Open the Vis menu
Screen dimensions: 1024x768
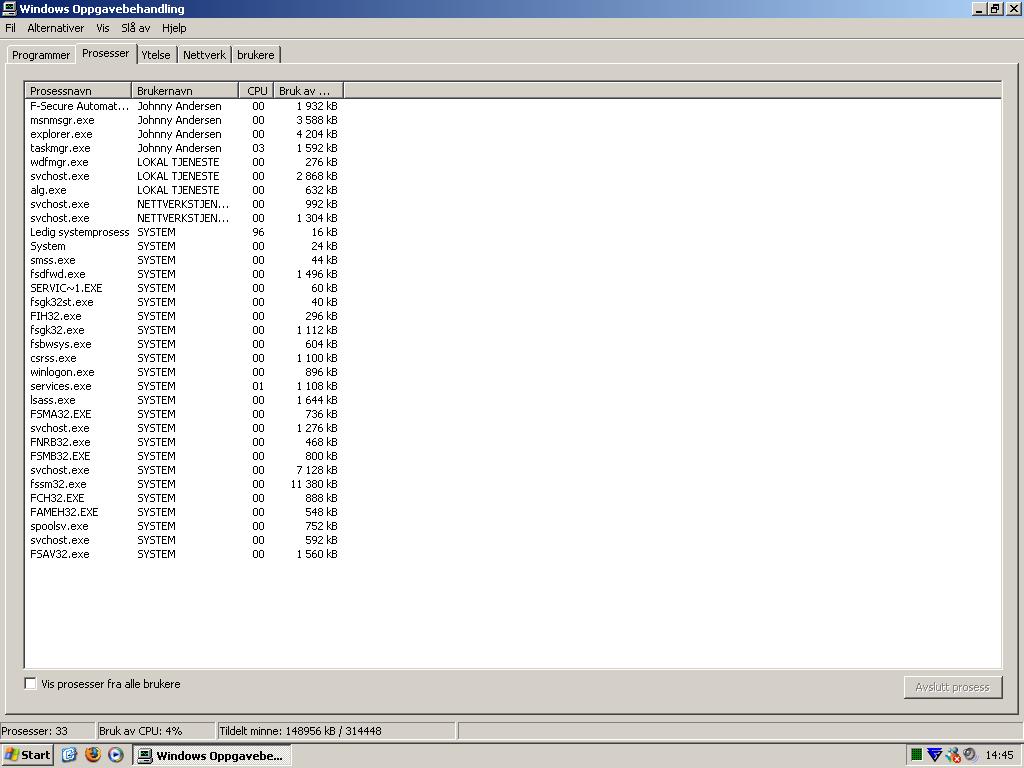tap(103, 28)
